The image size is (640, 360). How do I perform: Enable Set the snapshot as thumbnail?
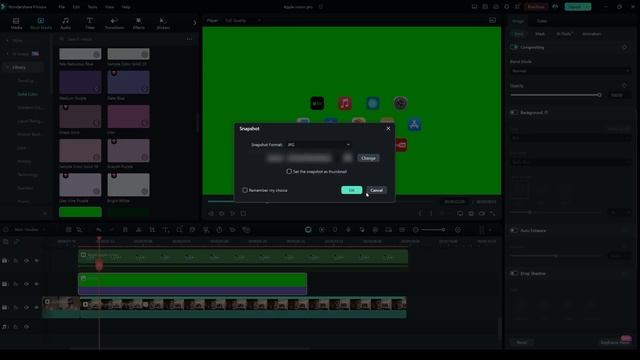pos(289,171)
